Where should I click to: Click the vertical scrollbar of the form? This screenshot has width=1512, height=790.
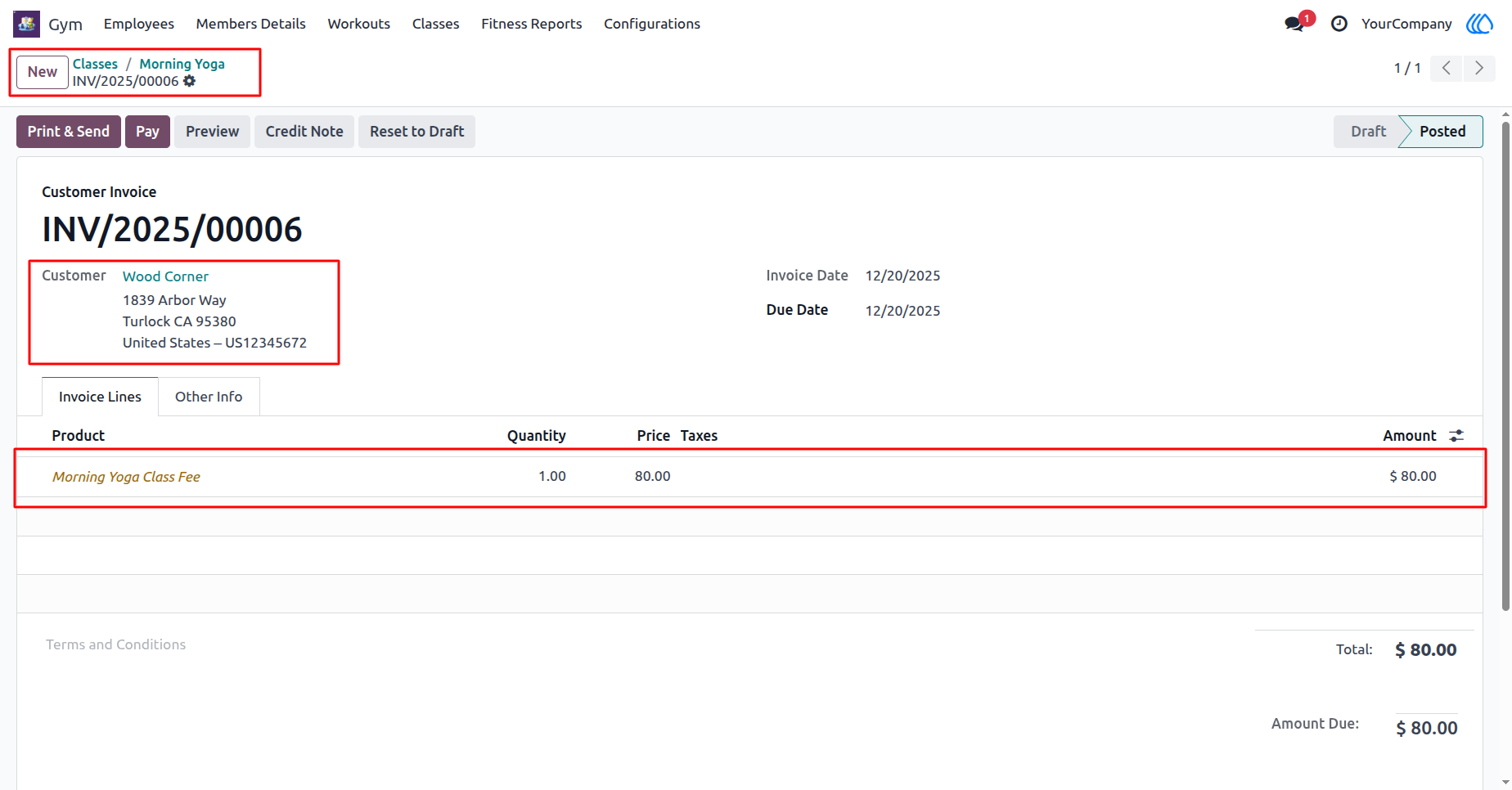[x=1505, y=365]
